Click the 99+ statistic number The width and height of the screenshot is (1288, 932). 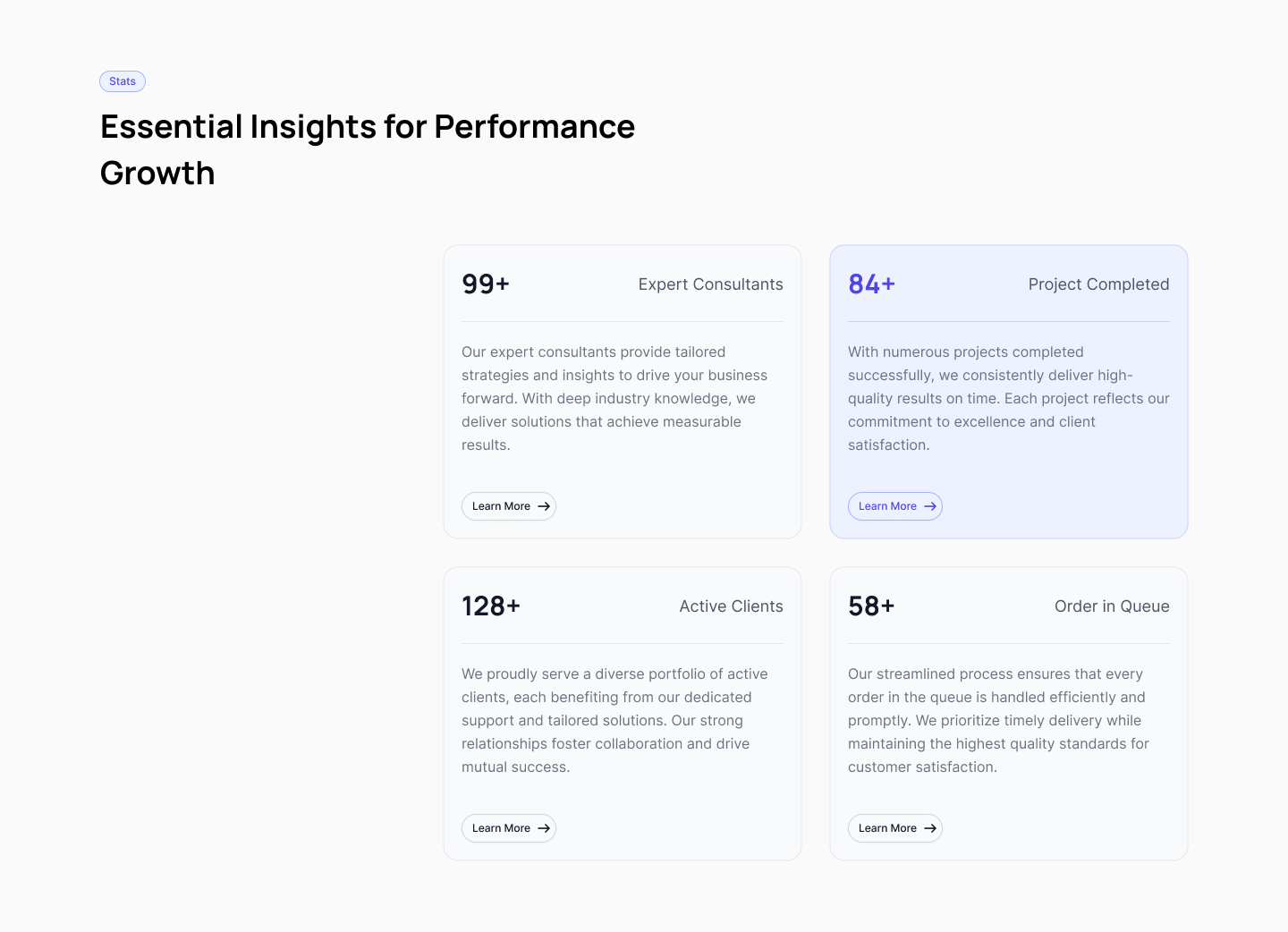coord(486,284)
